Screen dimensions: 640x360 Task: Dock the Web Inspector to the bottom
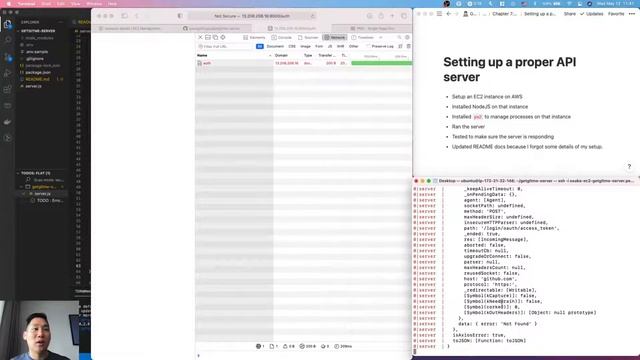pyautogui.click(x=208, y=37)
